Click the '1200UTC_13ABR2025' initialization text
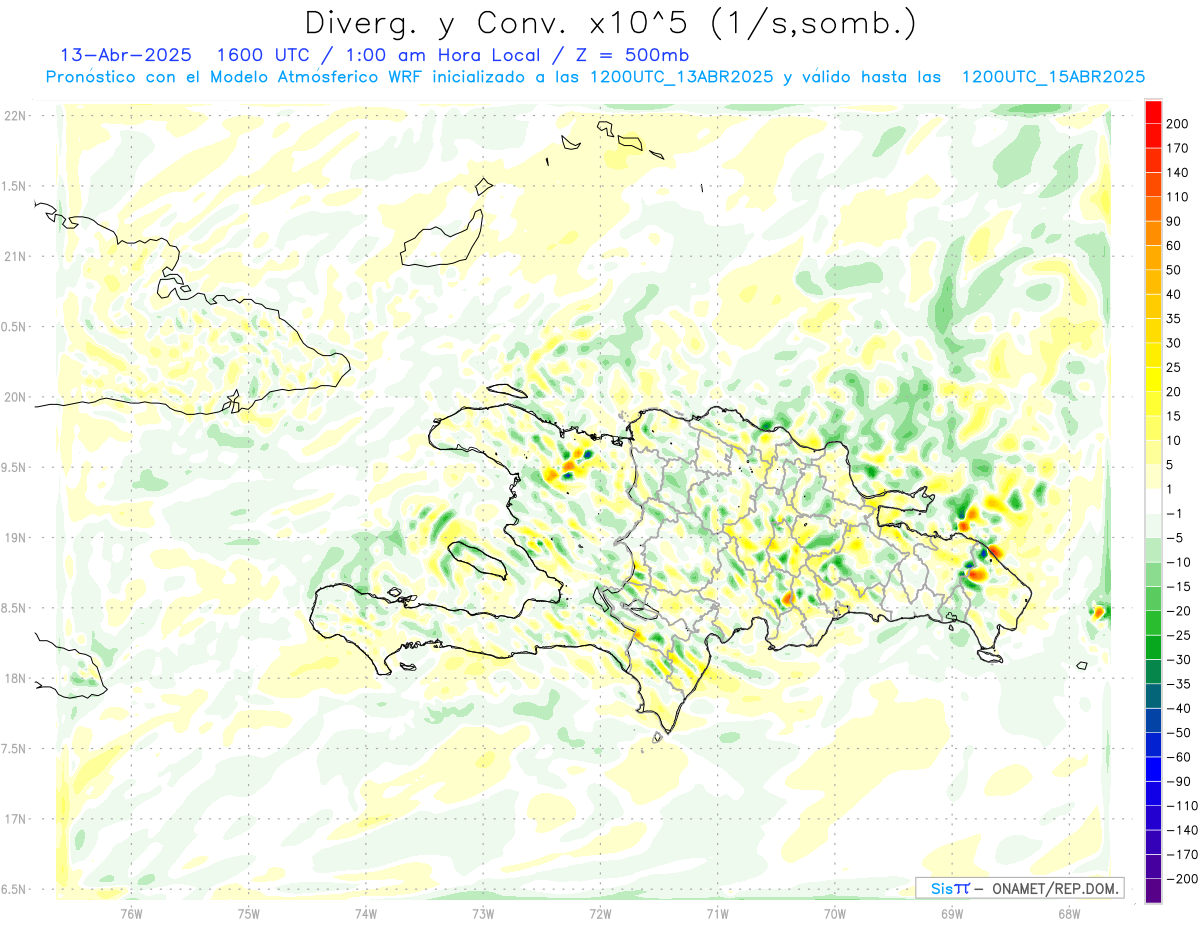The image size is (1200, 927). pyautogui.click(x=681, y=77)
